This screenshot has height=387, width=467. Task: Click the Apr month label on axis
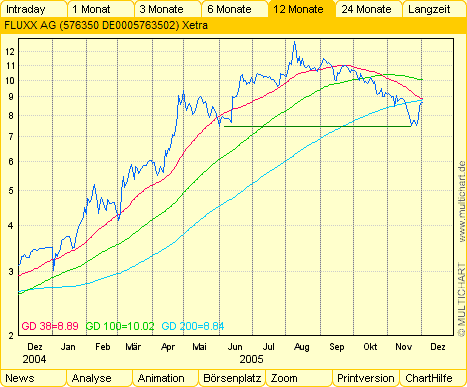pyautogui.click(x=168, y=347)
